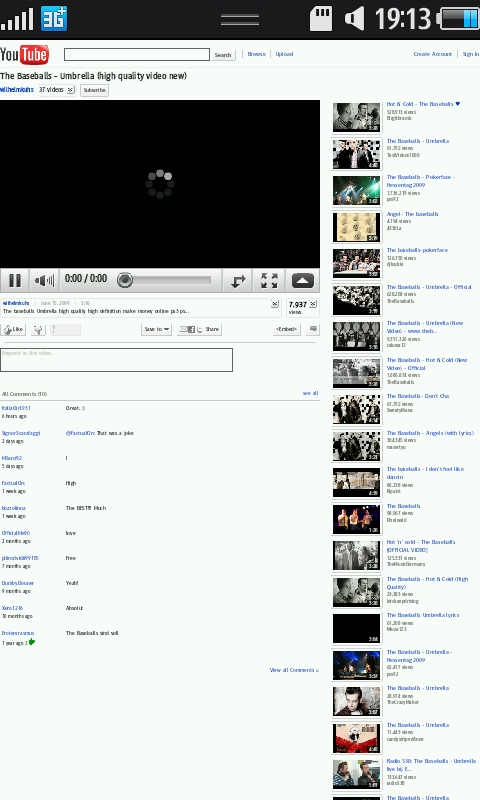Click the Subscribe button

click(x=94, y=90)
